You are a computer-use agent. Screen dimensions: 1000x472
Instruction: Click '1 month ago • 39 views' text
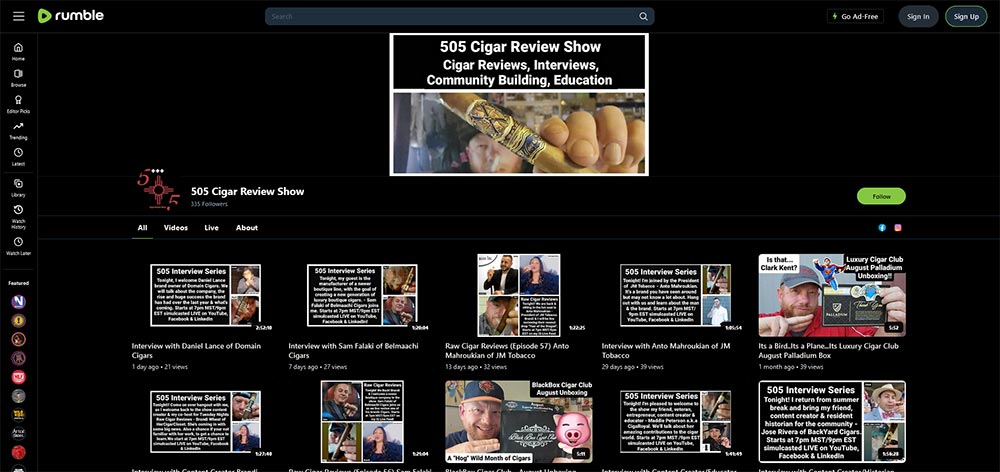[x=791, y=367]
